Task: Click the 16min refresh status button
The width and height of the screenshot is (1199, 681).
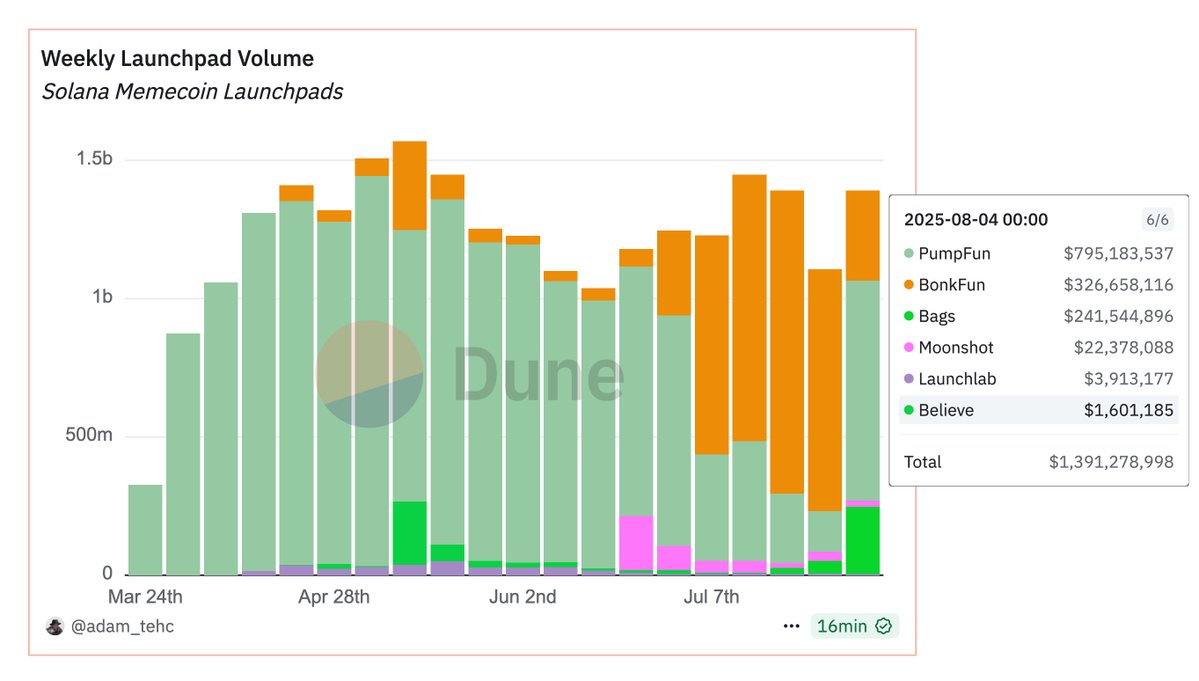Action: tap(854, 626)
